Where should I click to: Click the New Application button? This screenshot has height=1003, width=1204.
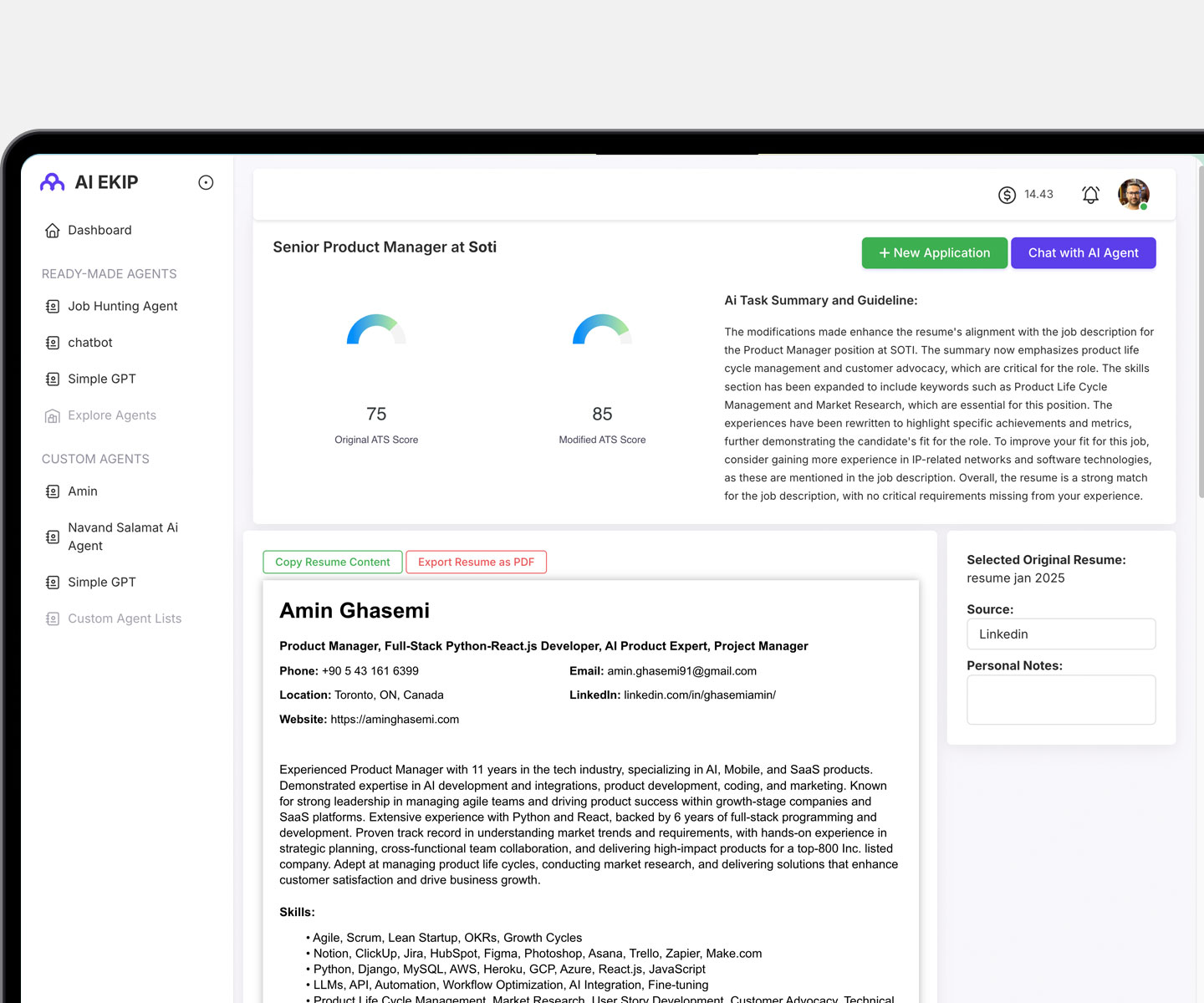934,253
